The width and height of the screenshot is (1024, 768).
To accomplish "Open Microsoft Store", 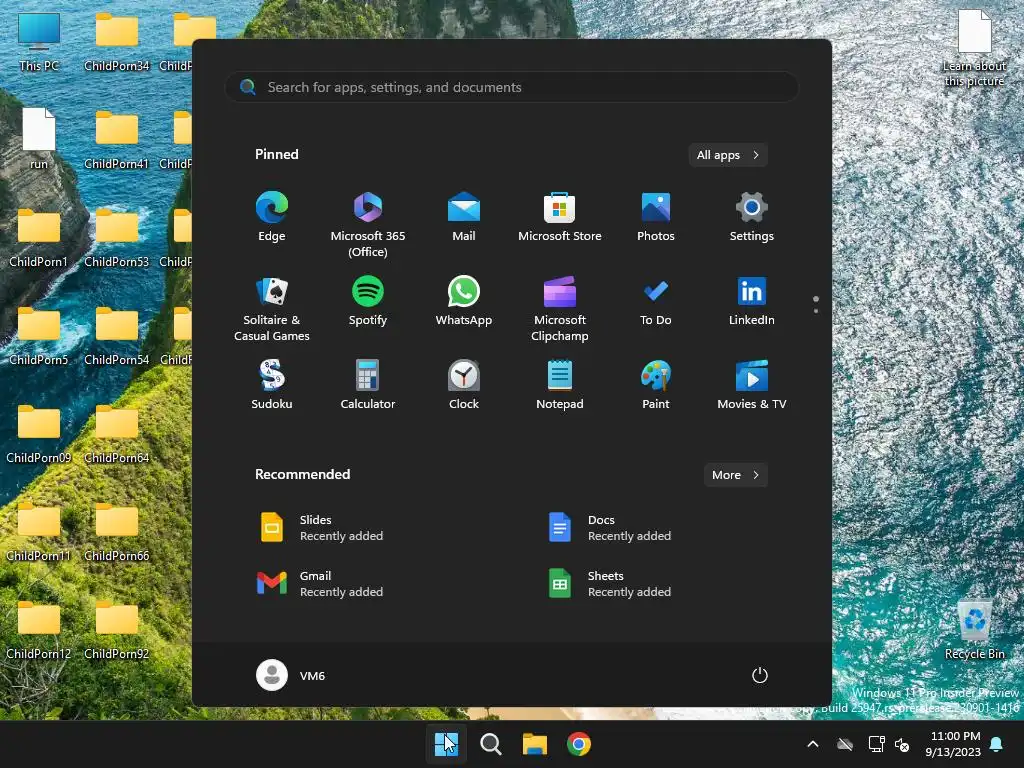I will tap(560, 217).
